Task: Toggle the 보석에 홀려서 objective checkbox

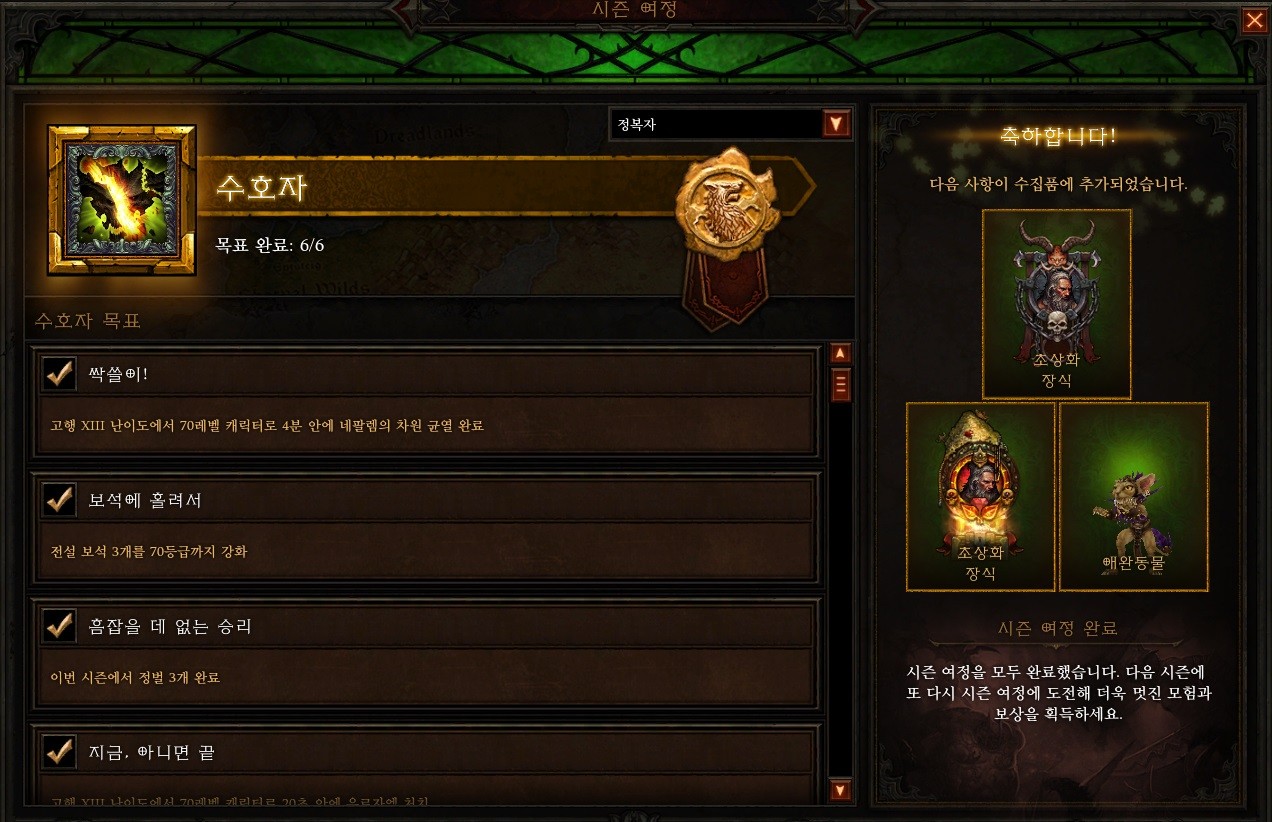Action: [x=60, y=499]
